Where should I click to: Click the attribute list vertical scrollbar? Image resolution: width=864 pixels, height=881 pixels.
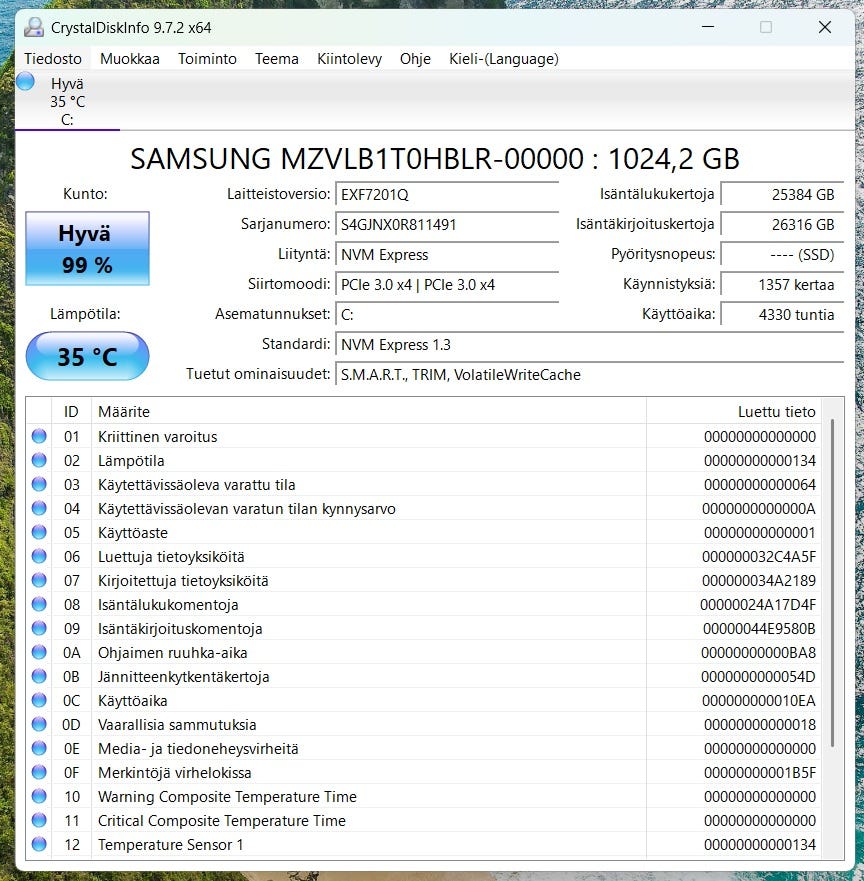(x=833, y=580)
